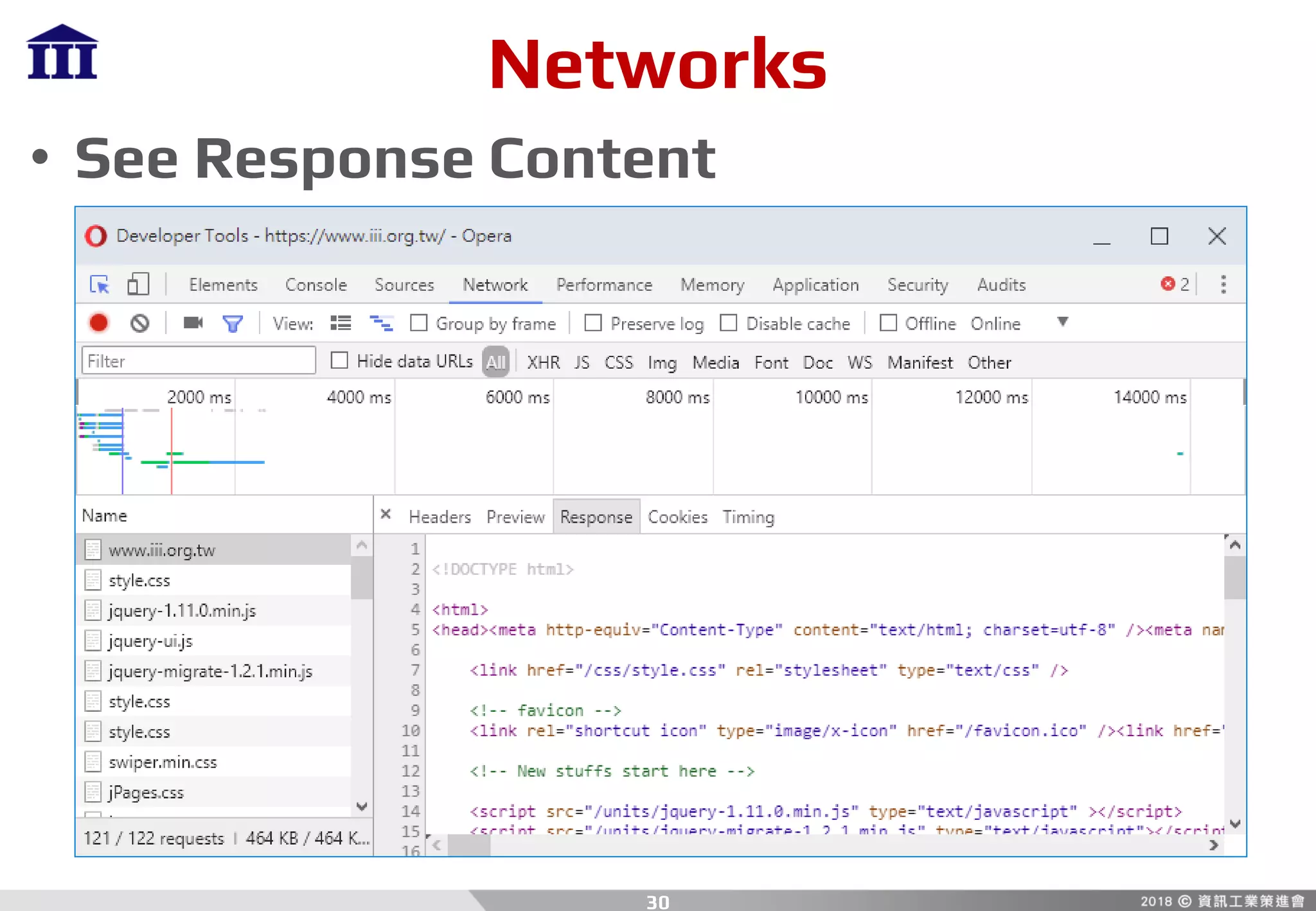This screenshot has width=1316, height=911.
Task: Clear the network log with the ban icon
Action: tap(139, 323)
